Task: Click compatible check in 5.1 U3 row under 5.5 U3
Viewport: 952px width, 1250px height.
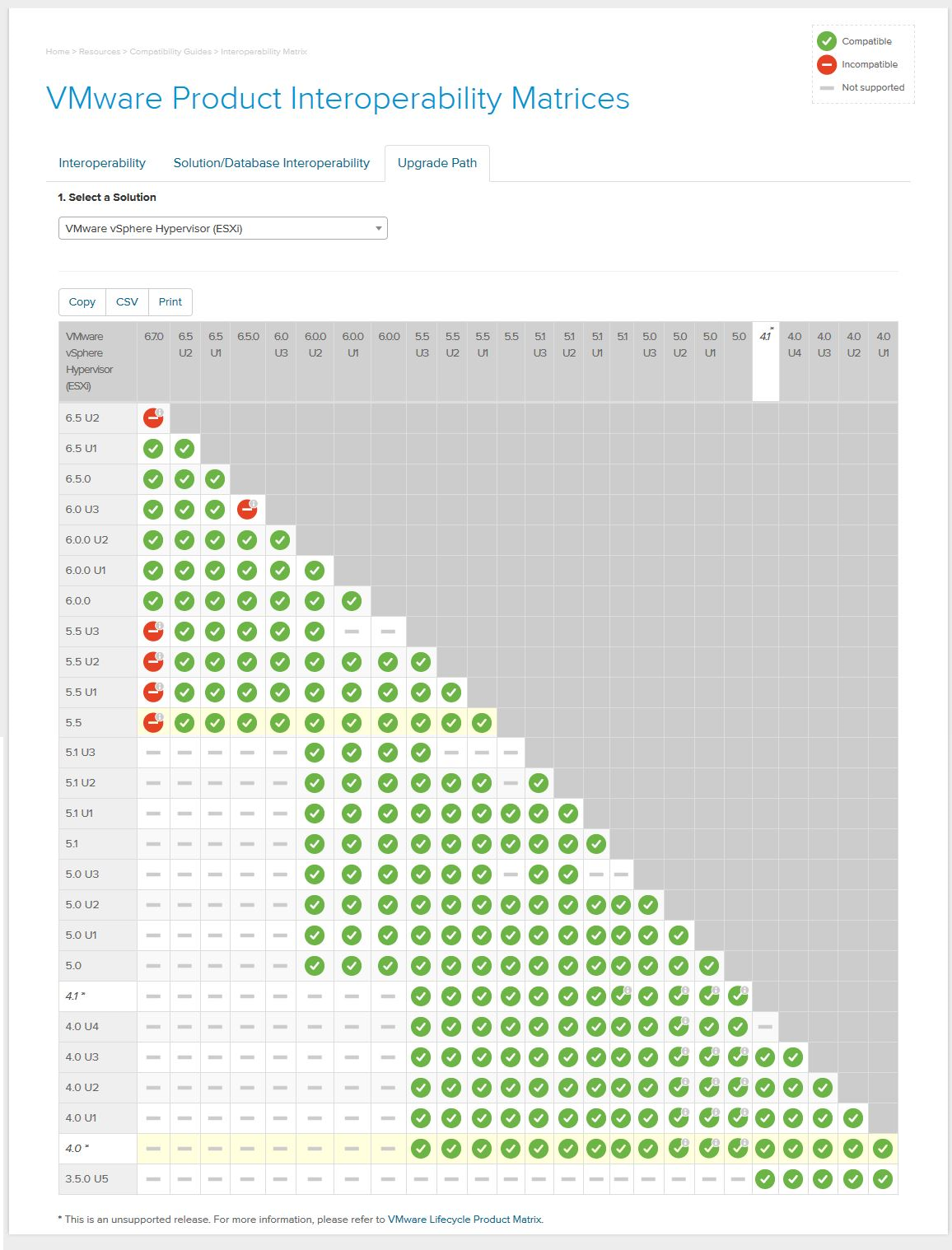Action: 421,753
